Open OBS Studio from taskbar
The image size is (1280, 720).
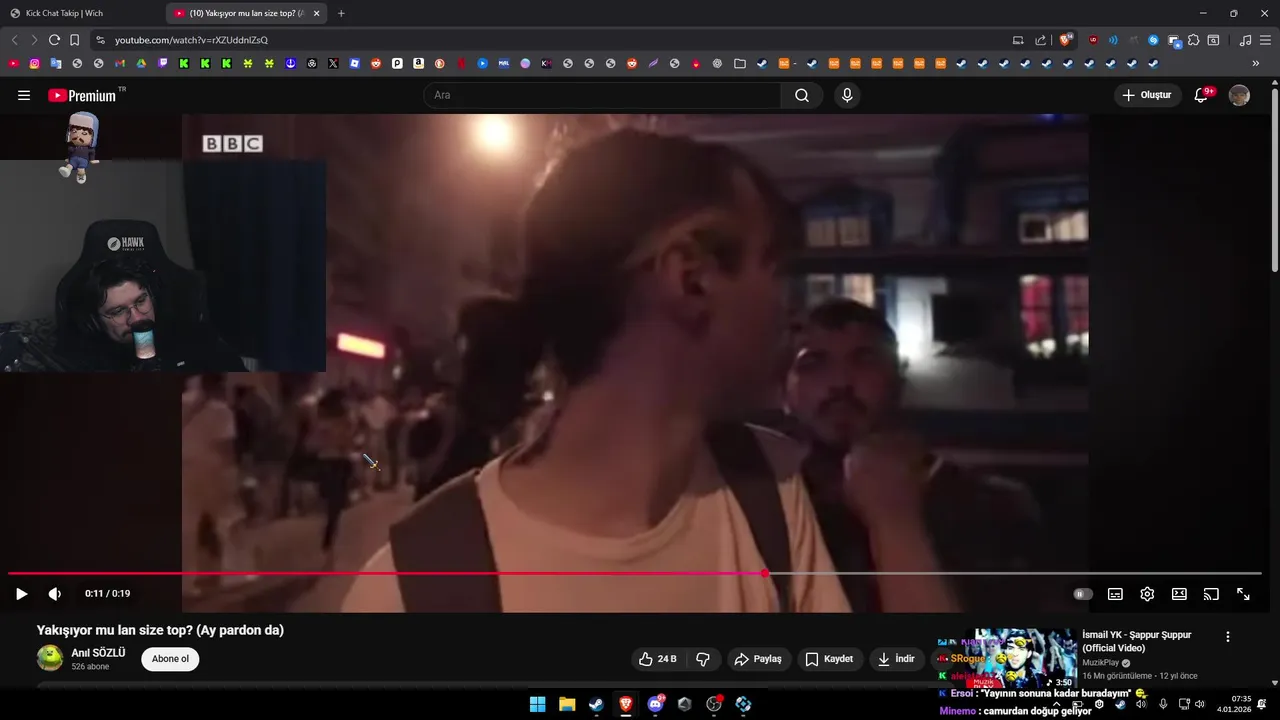[x=714, y=704]
